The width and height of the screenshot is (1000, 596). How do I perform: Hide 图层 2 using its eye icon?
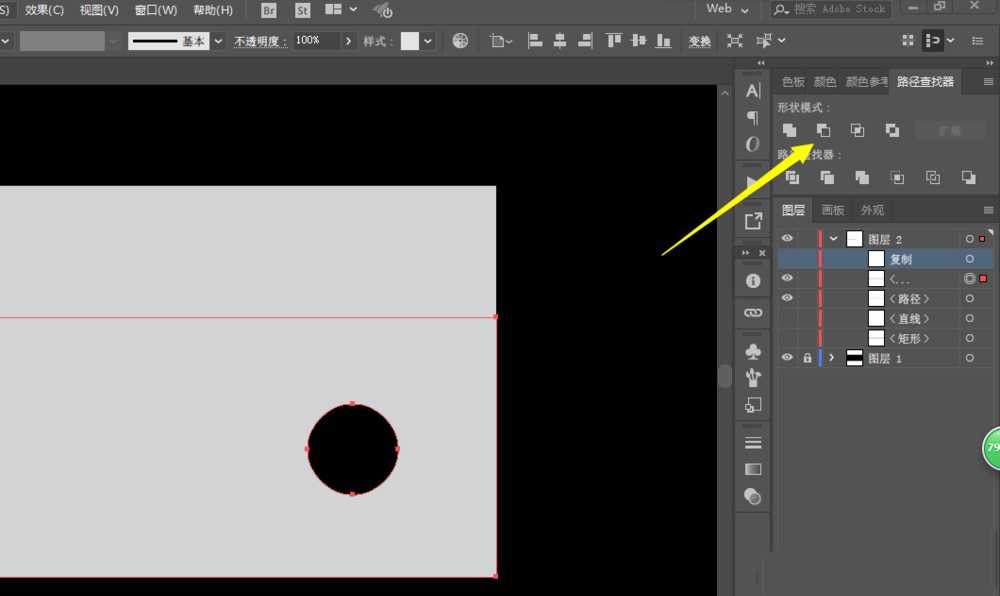pos(787,239)
